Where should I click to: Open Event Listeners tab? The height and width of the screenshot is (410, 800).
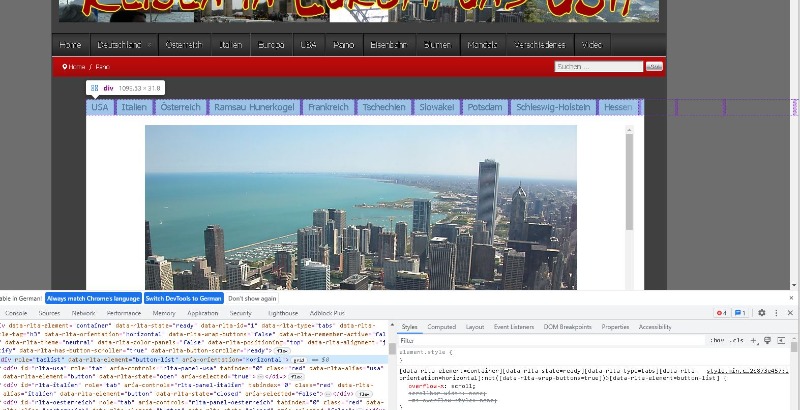coord(514,327)
